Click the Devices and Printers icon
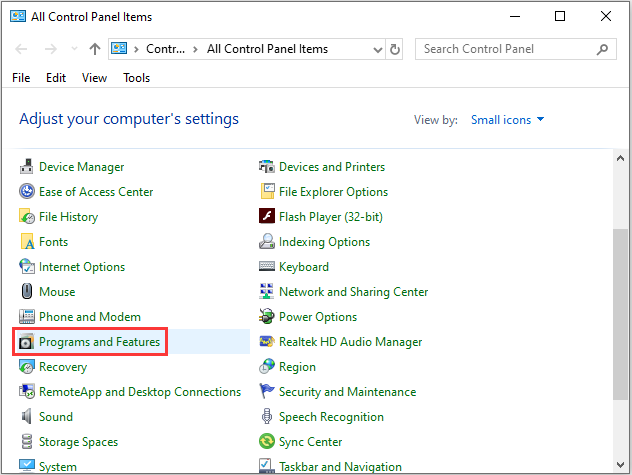632x475 pixels. [266, 167]
